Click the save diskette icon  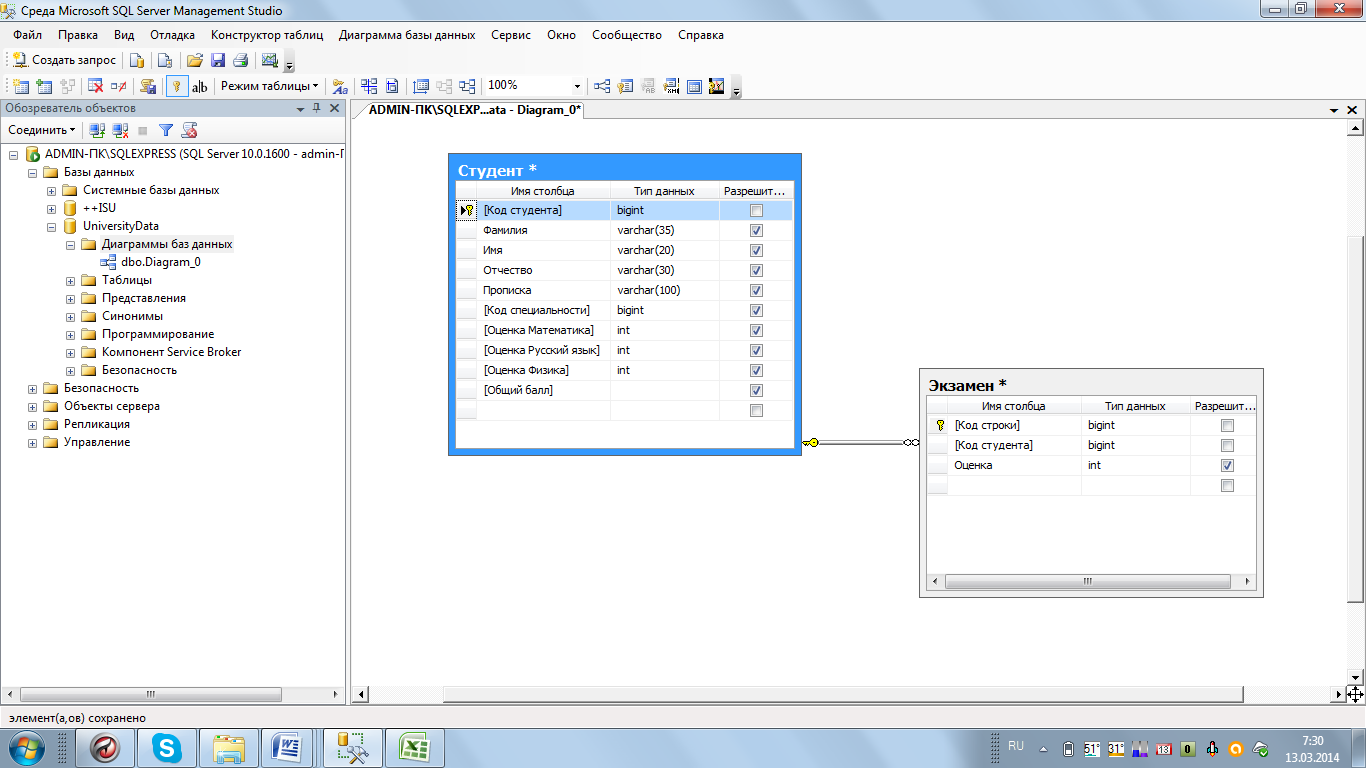click(217, 60)
